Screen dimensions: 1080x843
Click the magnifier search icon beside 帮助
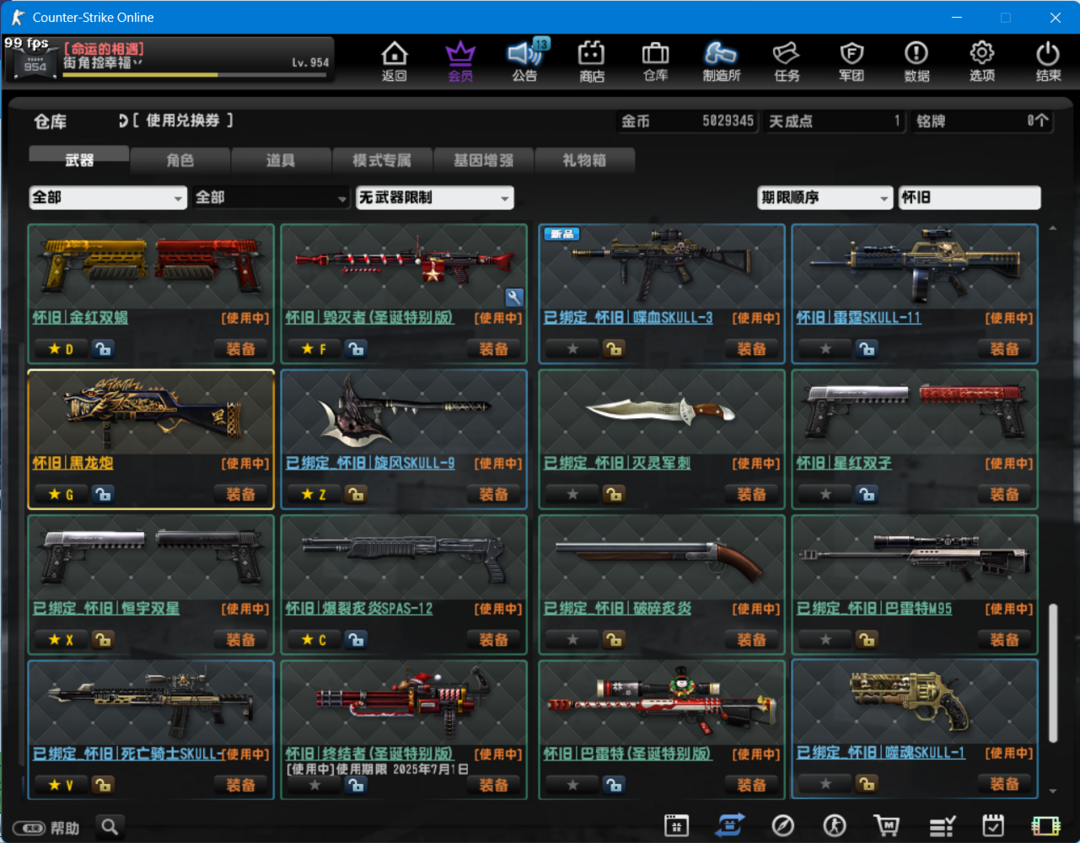[110, 826]
